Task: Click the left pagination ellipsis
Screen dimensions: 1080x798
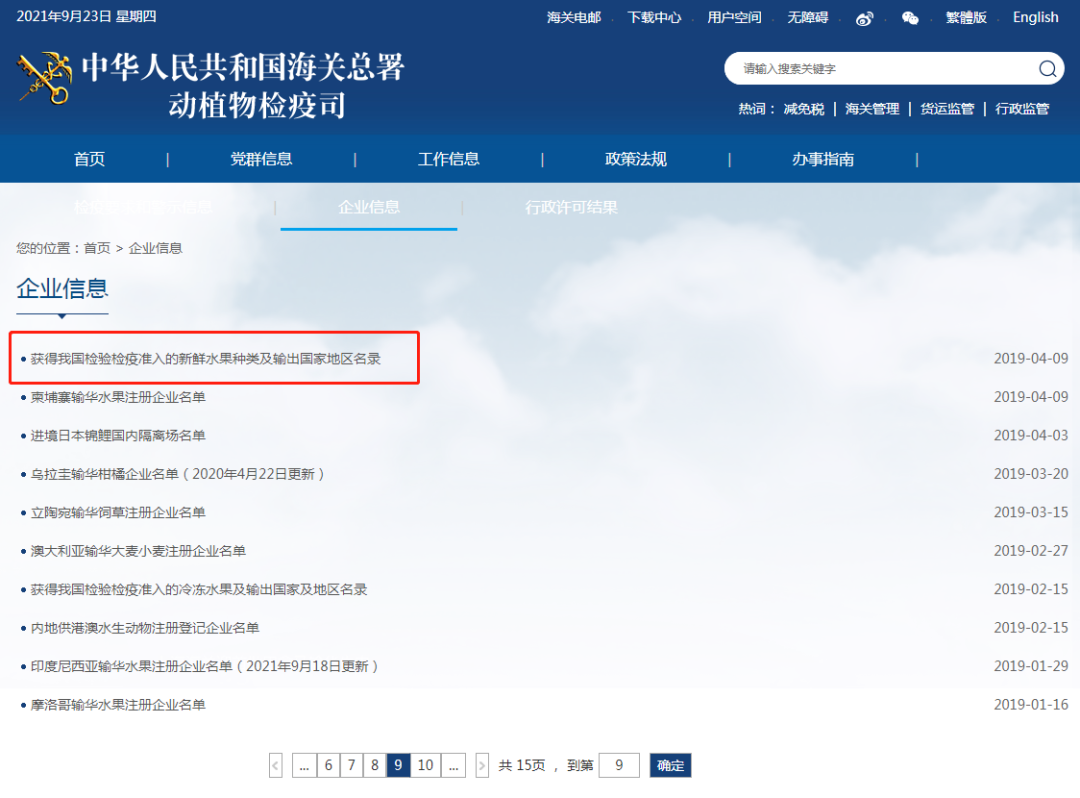Action: 303,765
